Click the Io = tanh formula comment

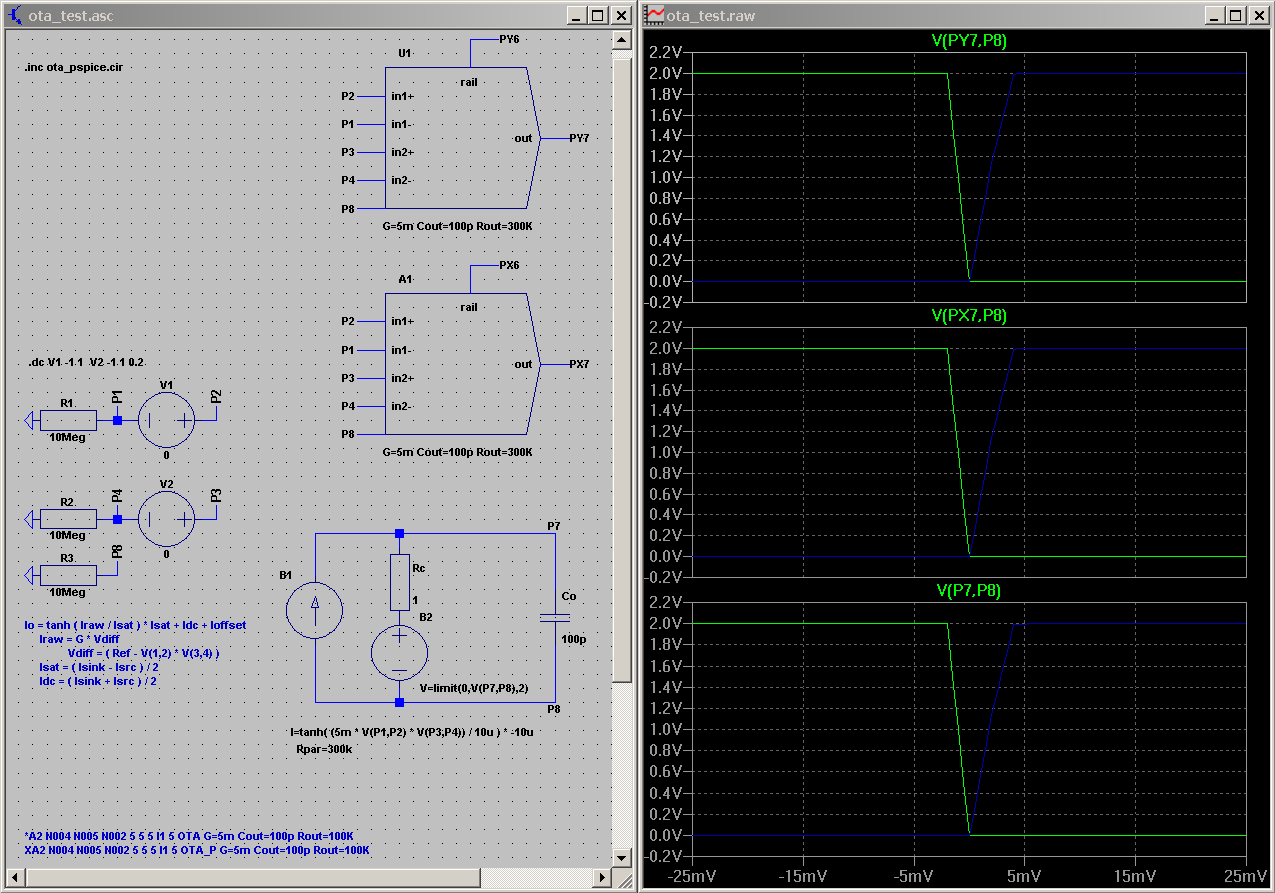tap(135, 625)
